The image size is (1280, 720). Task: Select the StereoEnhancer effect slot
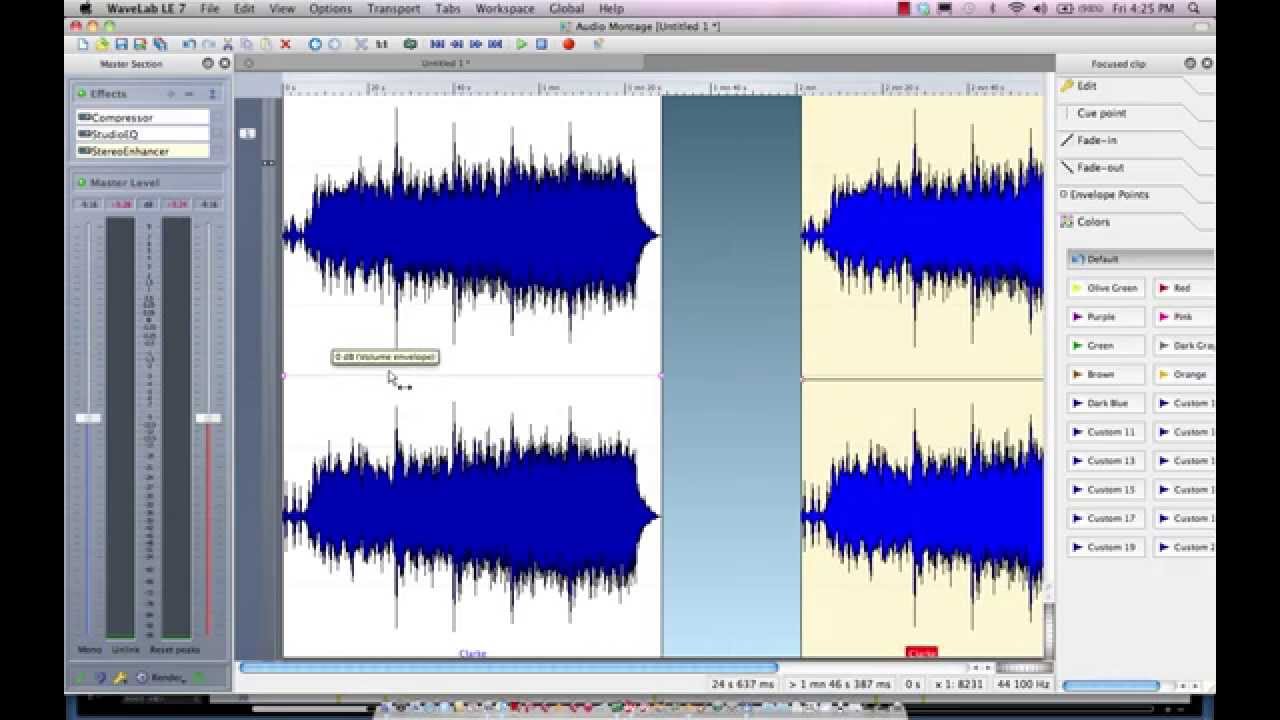(142, 151)
